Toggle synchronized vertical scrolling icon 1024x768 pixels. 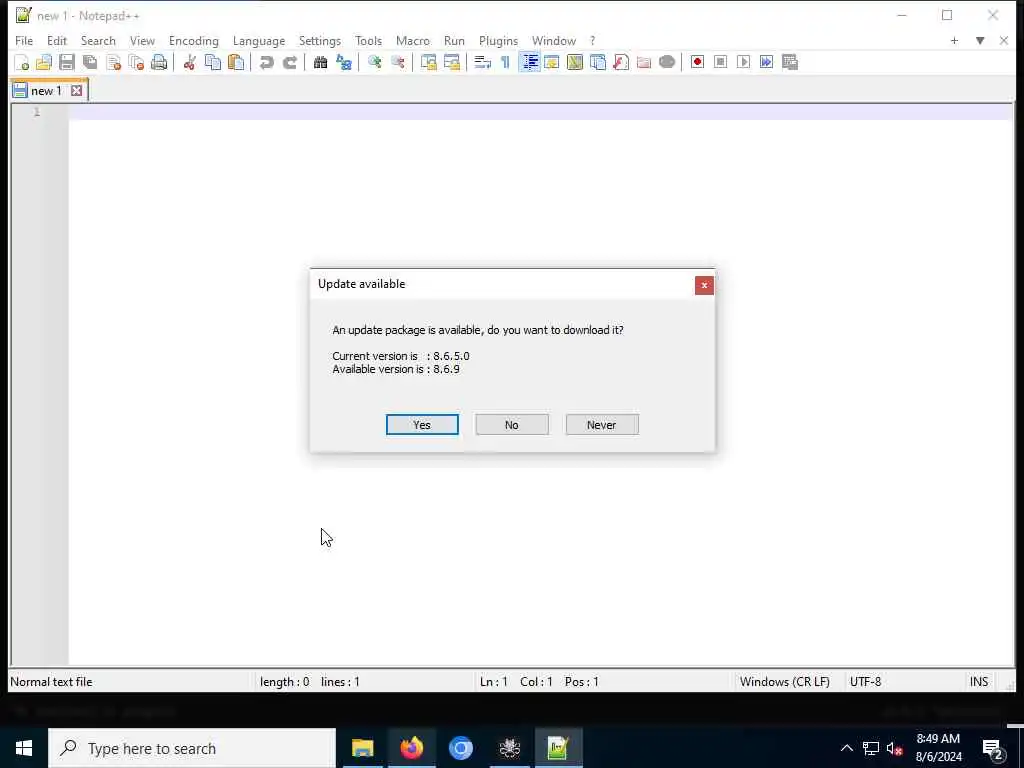[x=428, y=62]
